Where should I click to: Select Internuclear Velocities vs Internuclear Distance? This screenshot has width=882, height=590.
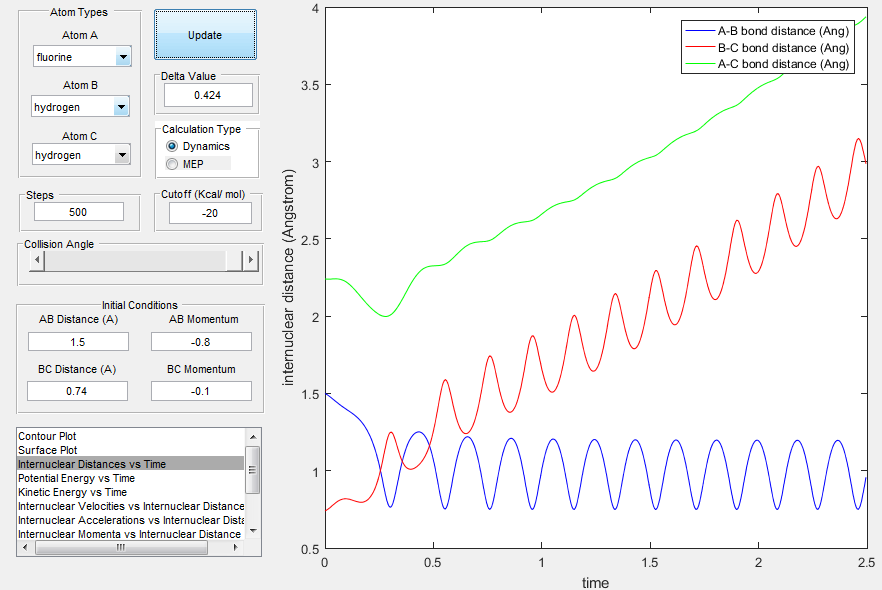pyautogui.click(x=131, y=506)
